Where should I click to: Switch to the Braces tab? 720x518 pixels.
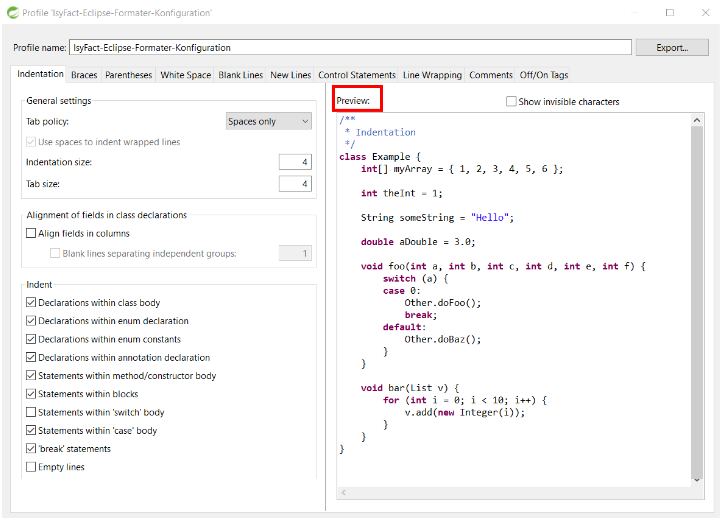tap(84, 75)
